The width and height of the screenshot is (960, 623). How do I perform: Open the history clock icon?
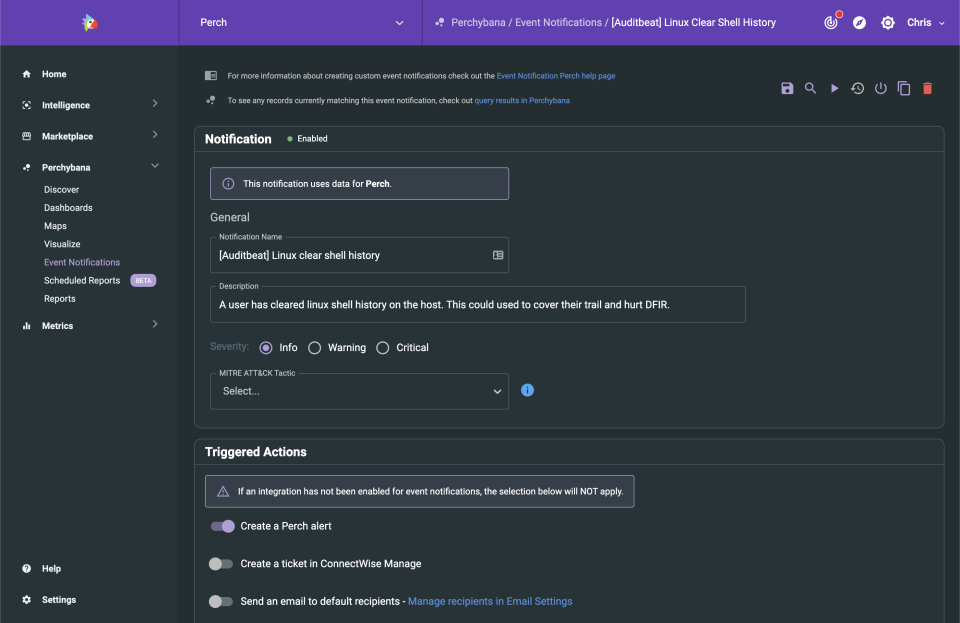(857, 88)
